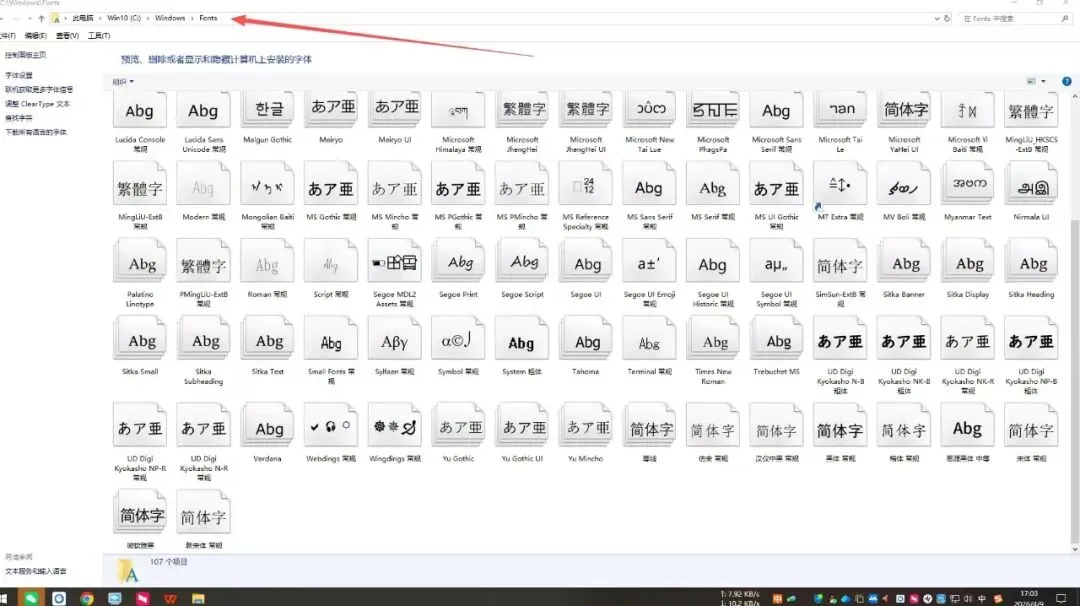
Task: Open the help question mark button
Action: [x=1066, y=81]
